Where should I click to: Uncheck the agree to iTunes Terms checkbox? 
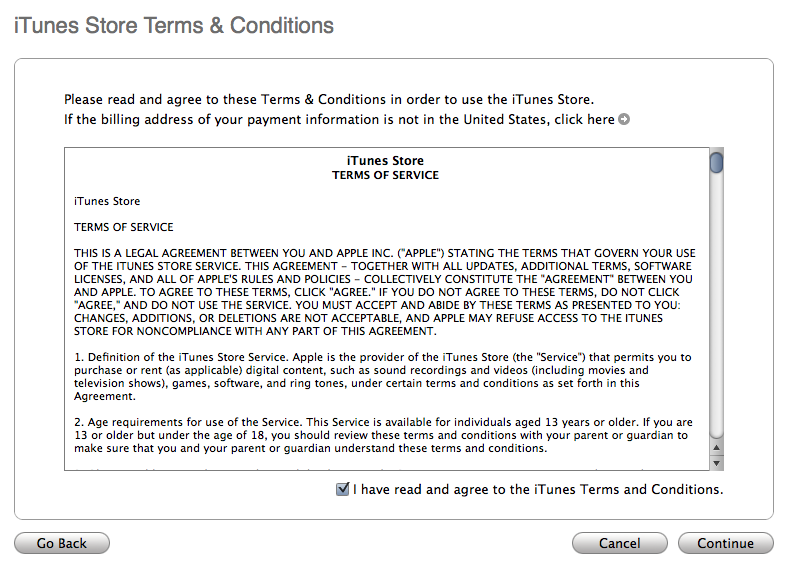[x=344, y=490]
